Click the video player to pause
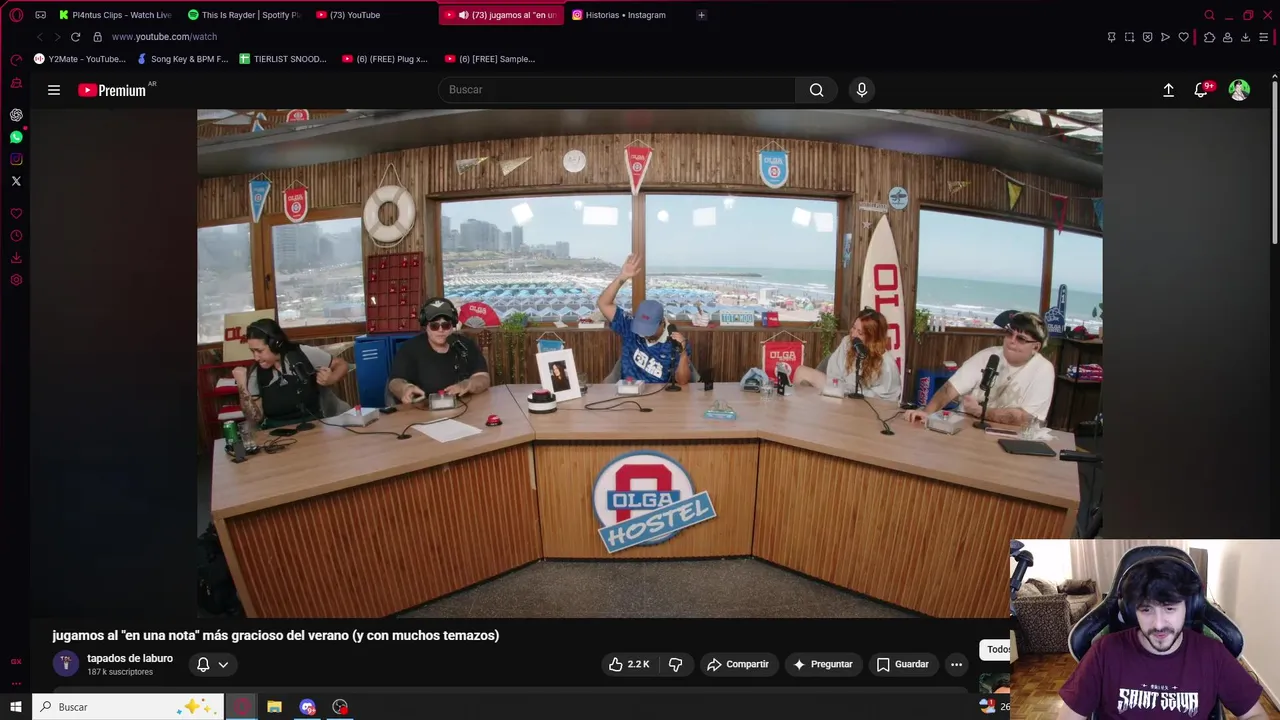 tap(650, 363)
